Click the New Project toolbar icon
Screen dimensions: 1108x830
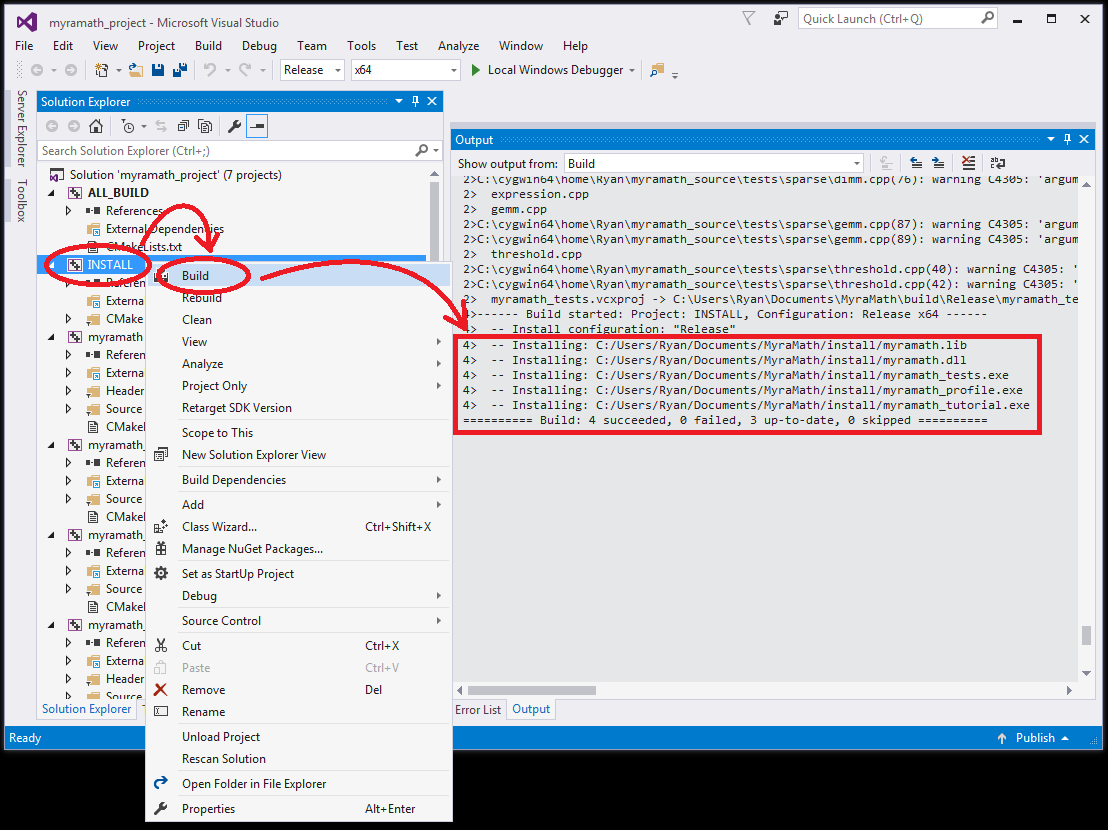[102, 70]
